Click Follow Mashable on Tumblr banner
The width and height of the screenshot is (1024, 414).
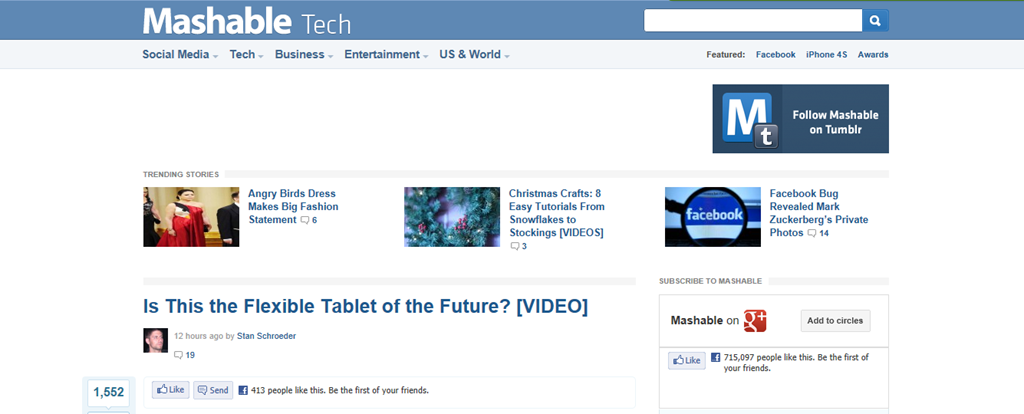coord(801,119)
